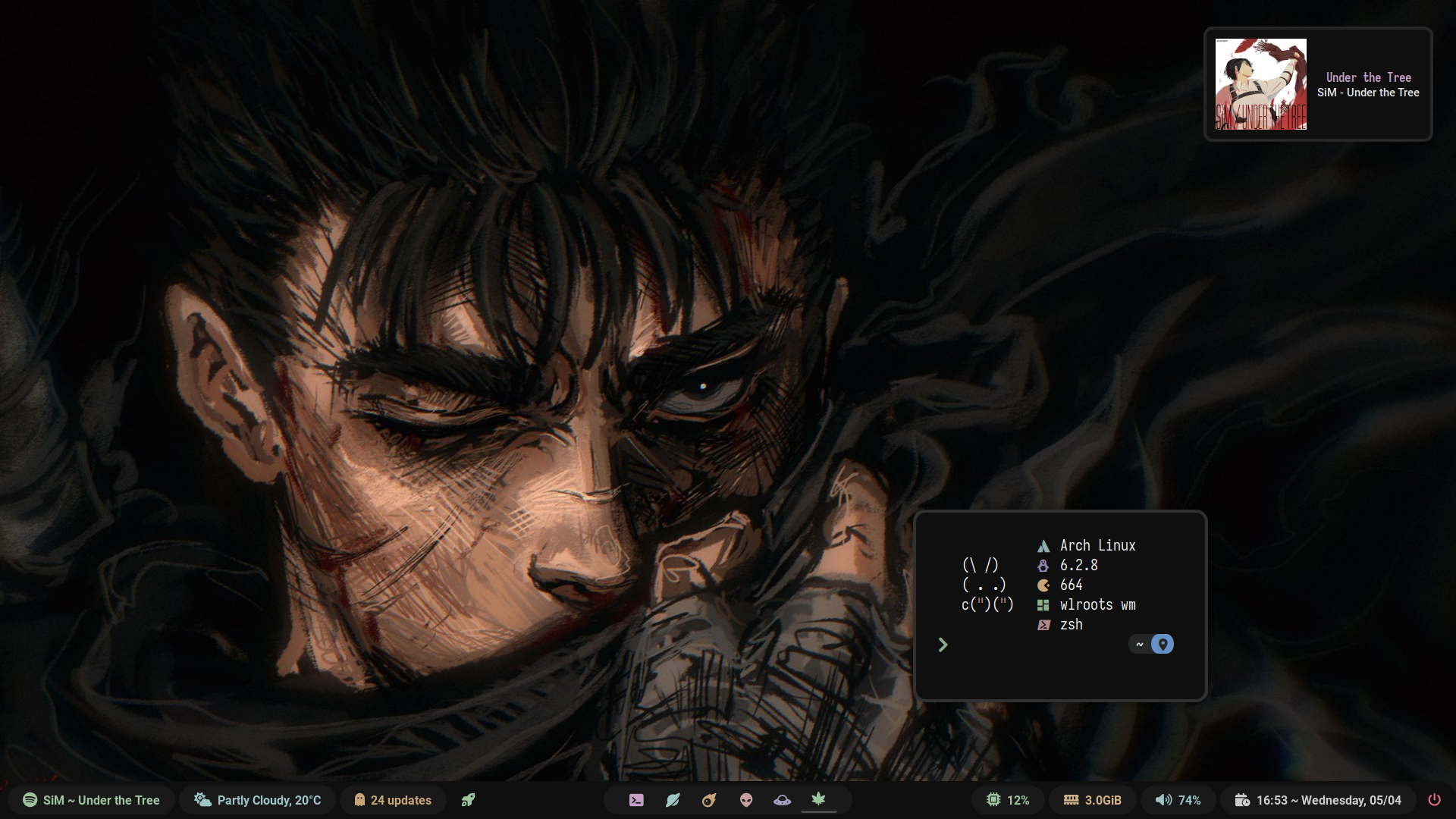Click the terminal prompt chevron
Screen dimensions: 1456x819
[943, 645]
